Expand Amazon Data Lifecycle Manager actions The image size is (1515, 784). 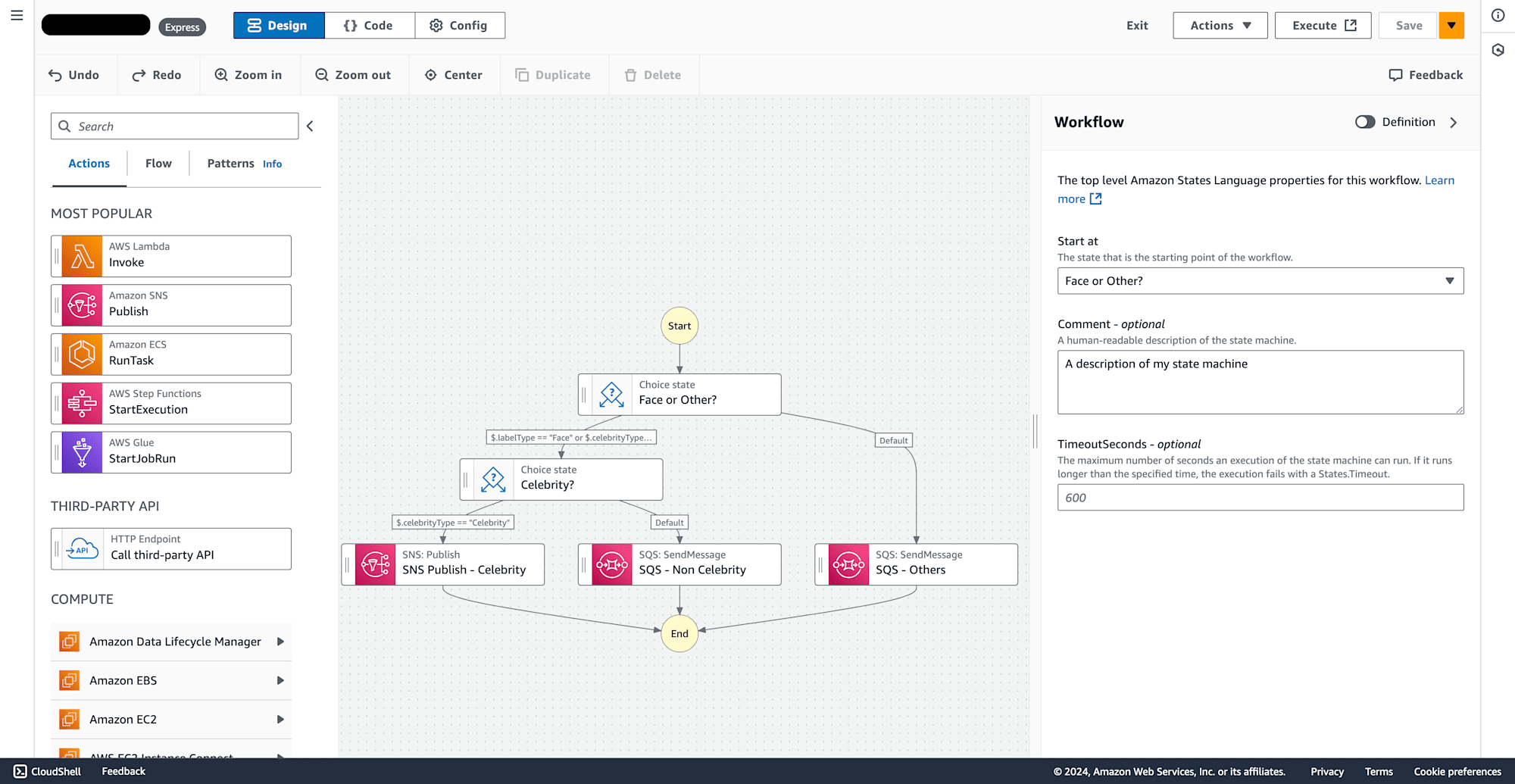(280, 642)
